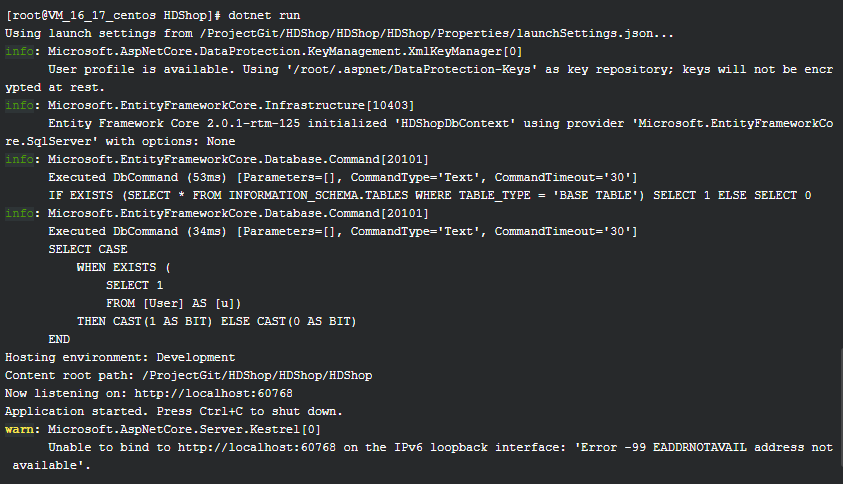Screen dimensions: 843x484
Task: Click the EADDRNOTAVAIL error text
Action: [x=699, y=447]
